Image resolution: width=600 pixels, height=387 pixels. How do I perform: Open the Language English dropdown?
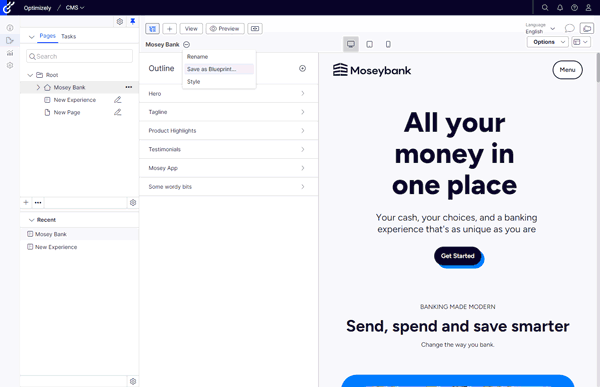[x=540, y=28]
